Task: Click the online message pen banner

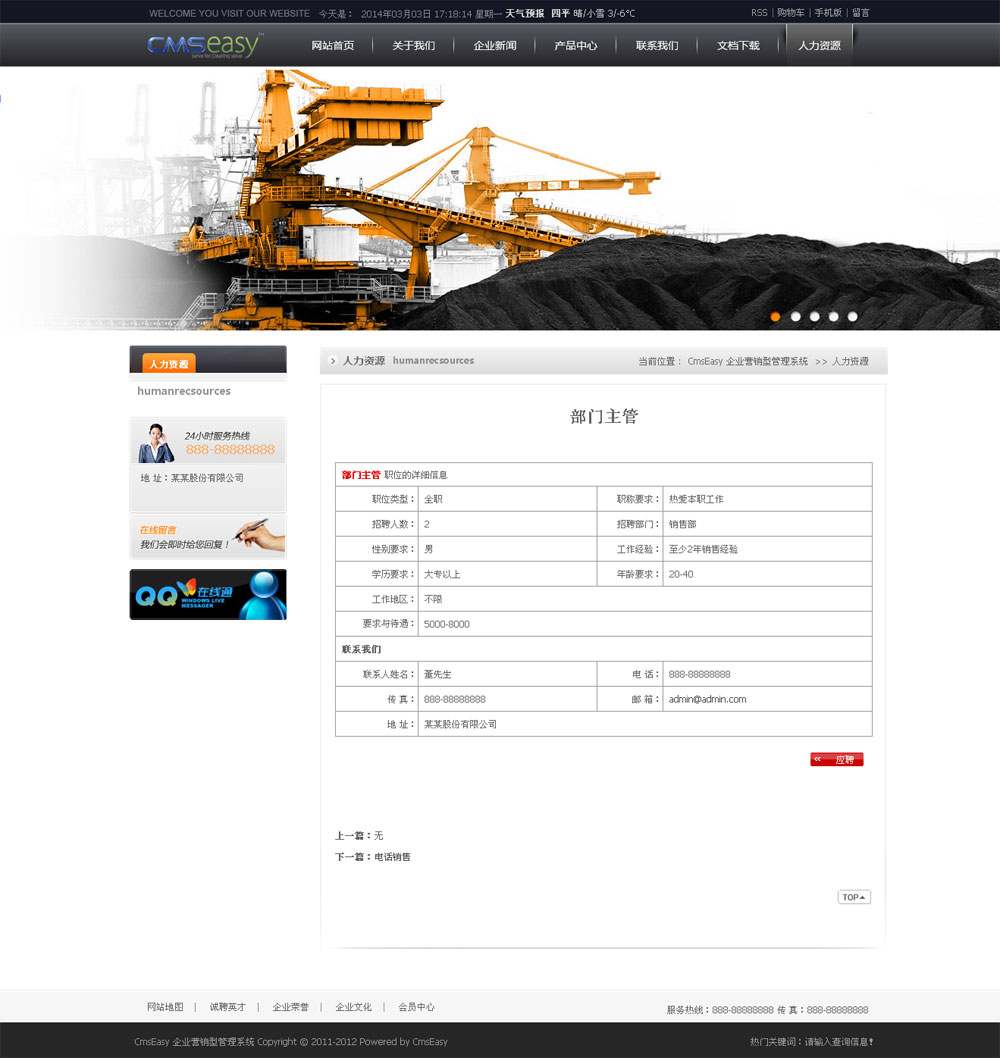Action: point(208,536)
